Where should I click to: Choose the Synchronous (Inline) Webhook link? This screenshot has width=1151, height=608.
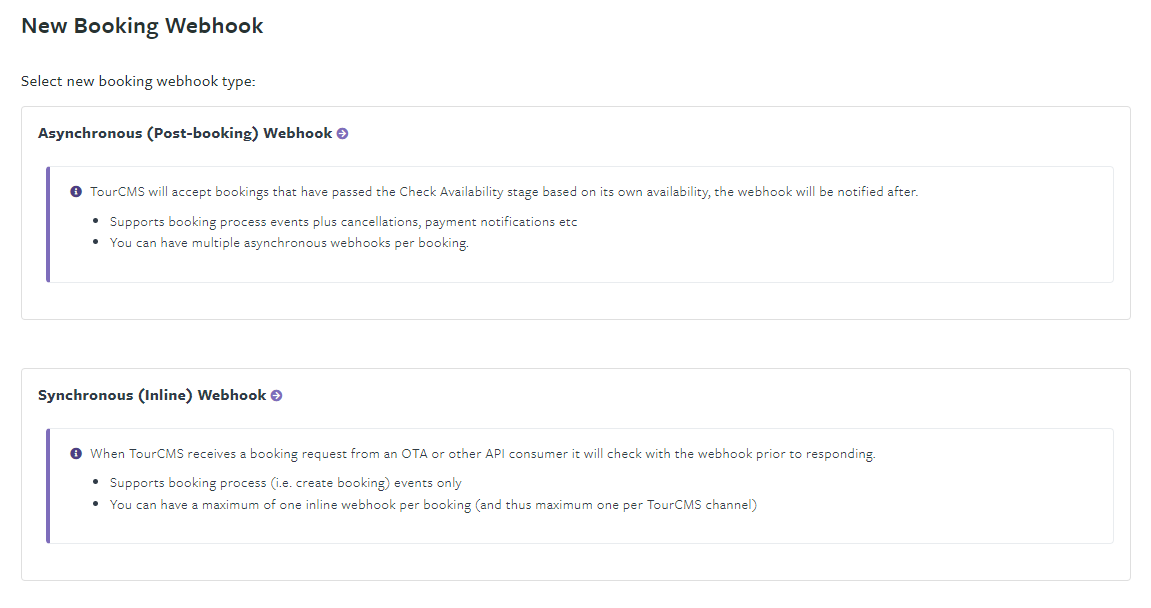[x=152, y=395]
